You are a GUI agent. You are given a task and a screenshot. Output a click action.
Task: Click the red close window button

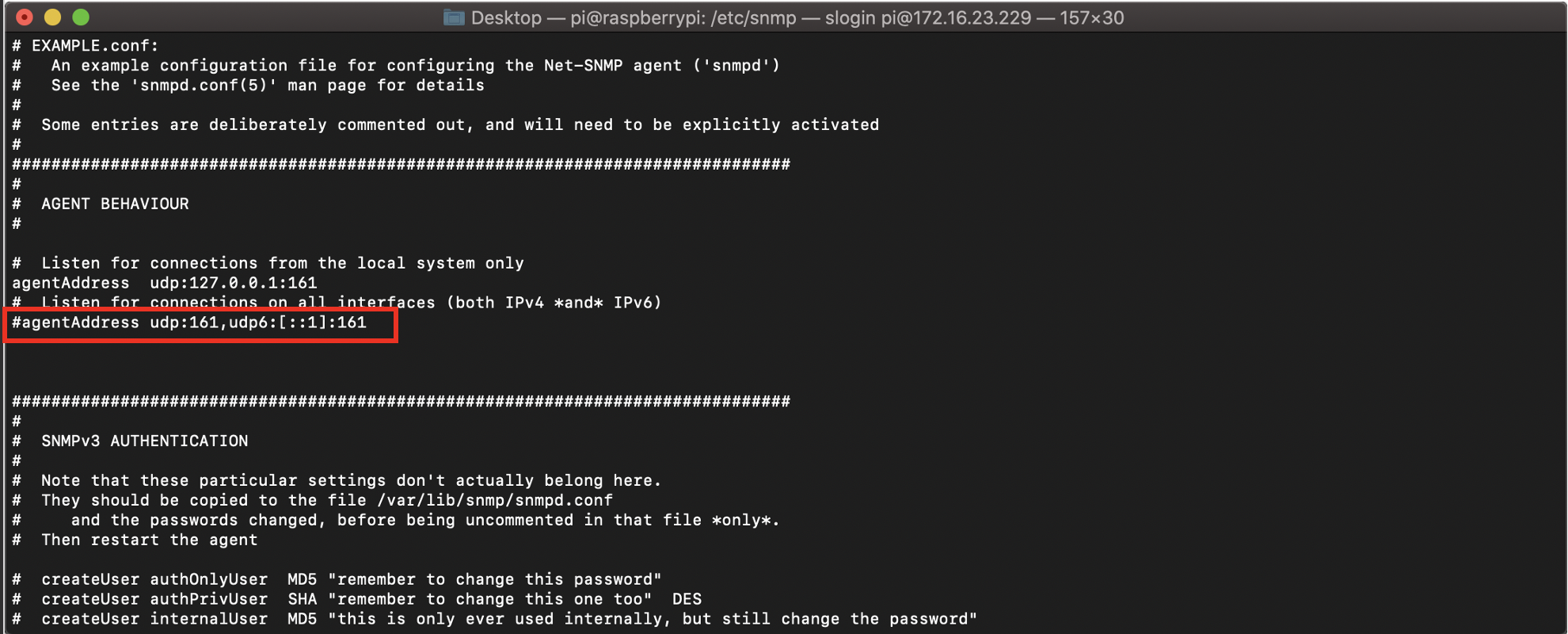25,17
